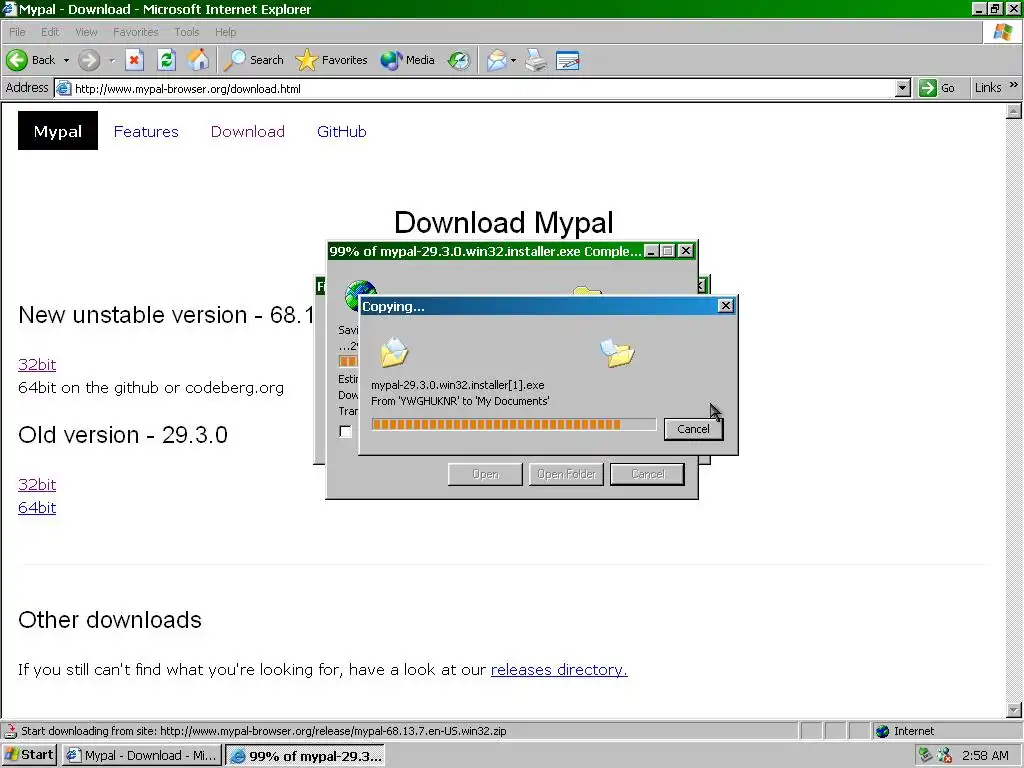Click Open Folder button in download dialog
This screenshot has height=768, width=1024.
[566, 474]
